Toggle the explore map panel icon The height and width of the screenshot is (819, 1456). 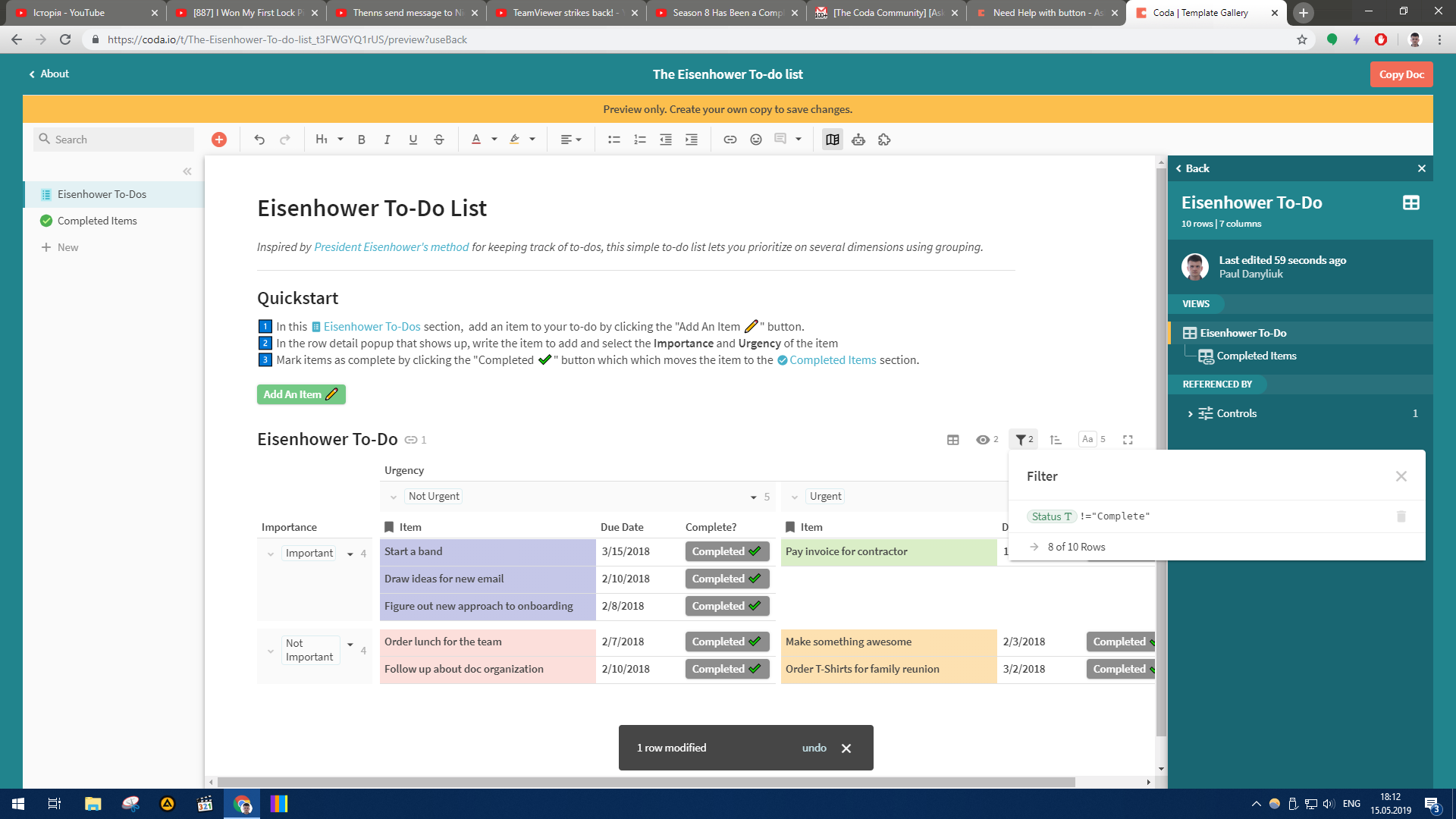[x=833, y=140]
